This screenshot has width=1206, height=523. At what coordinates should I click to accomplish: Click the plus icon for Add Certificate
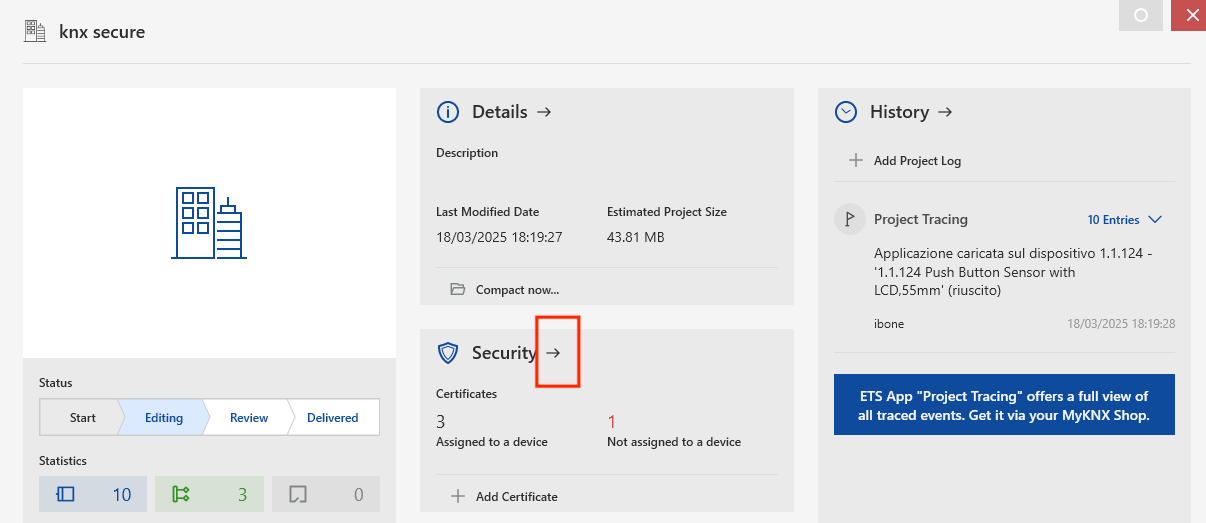click(458, 496)
